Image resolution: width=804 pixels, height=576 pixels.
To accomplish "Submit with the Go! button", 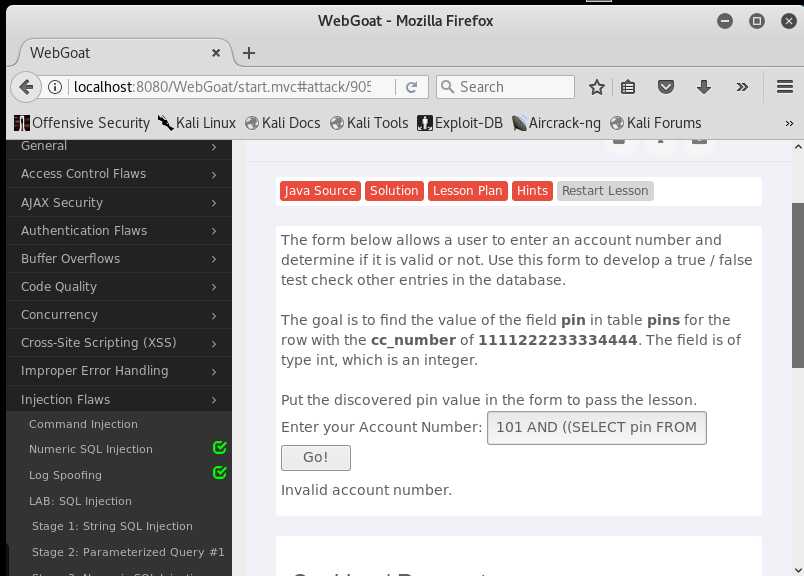I will (315, 458).
